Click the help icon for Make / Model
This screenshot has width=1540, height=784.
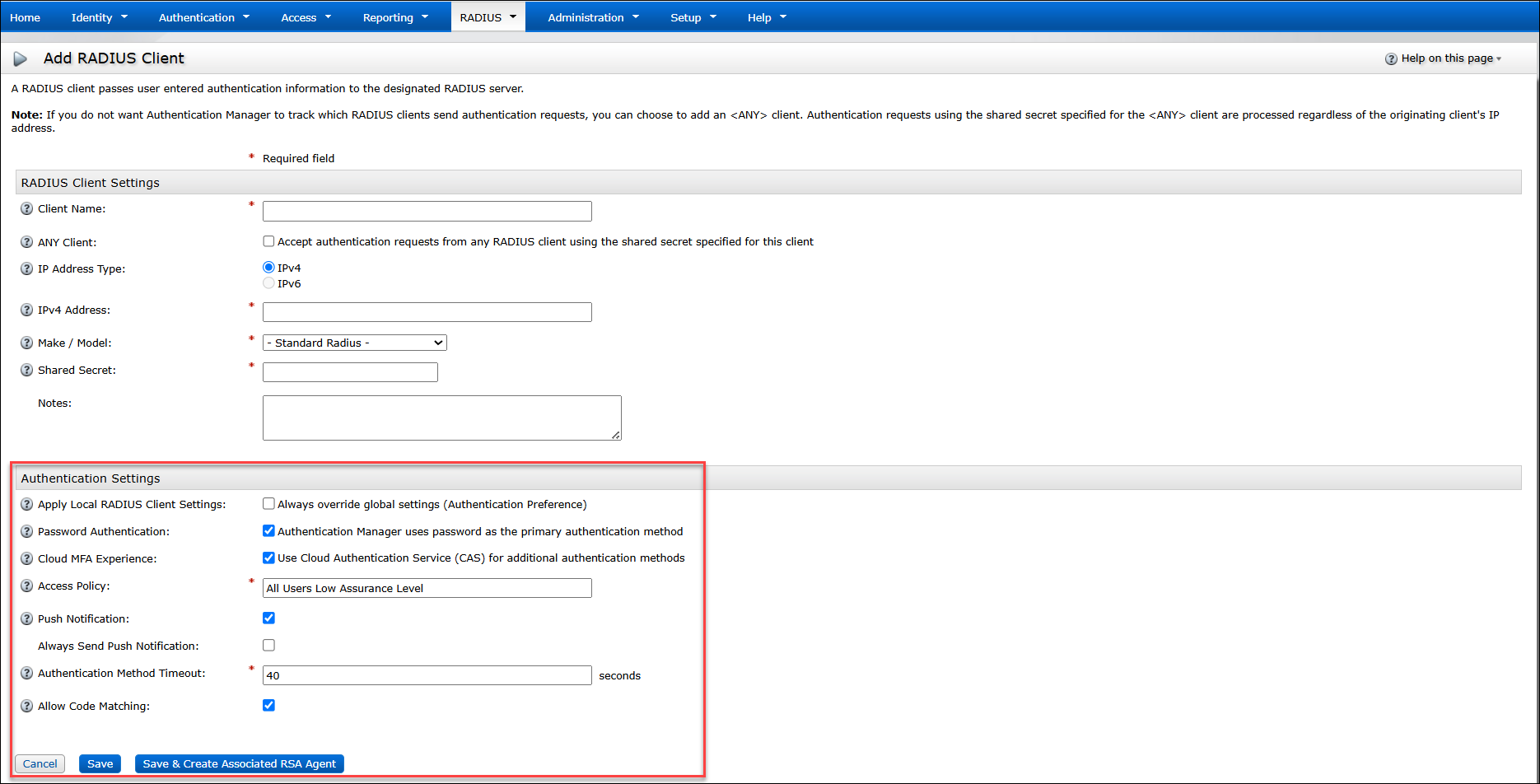26,342
